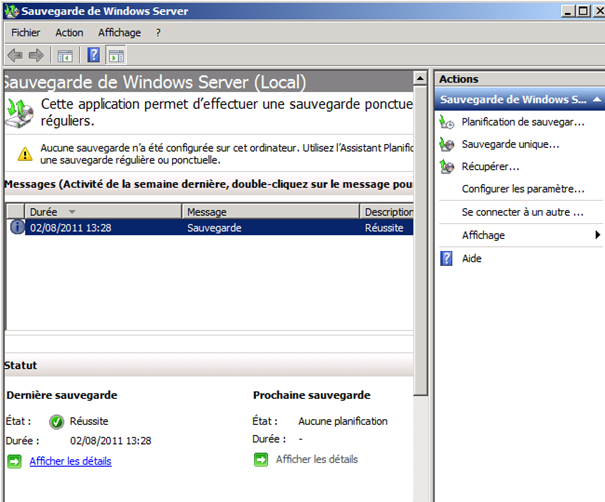Open the ? help menu
Viewport: 605px width, 502px height.
click(x=158, y=33)
